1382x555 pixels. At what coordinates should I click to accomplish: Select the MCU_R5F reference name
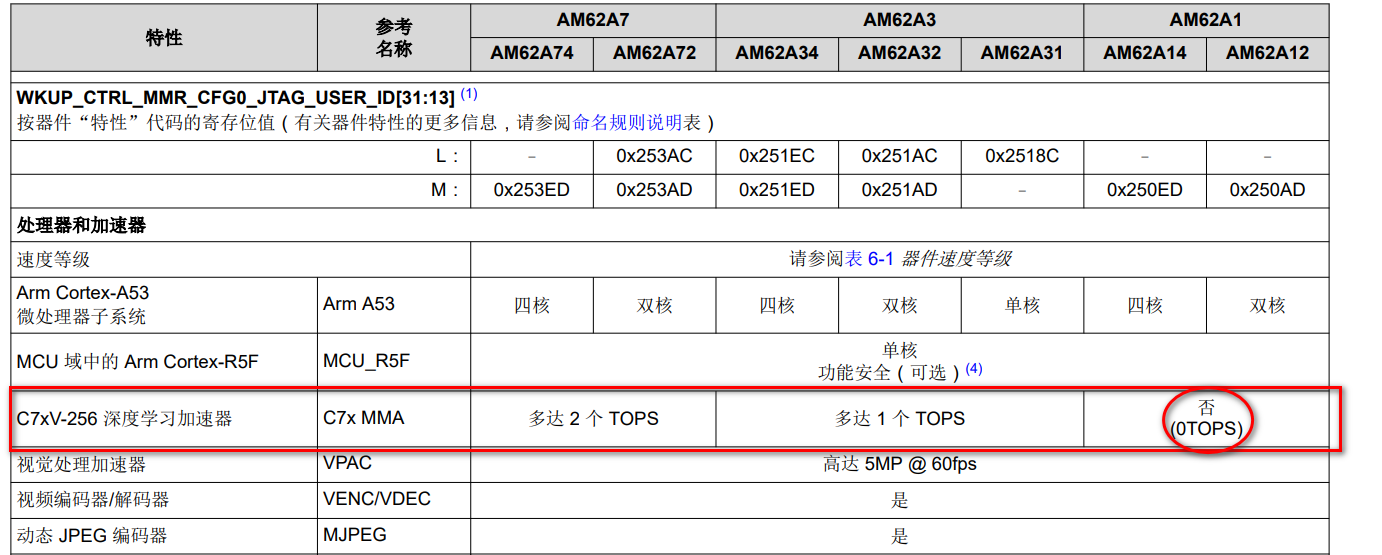(x=366, y=361)
